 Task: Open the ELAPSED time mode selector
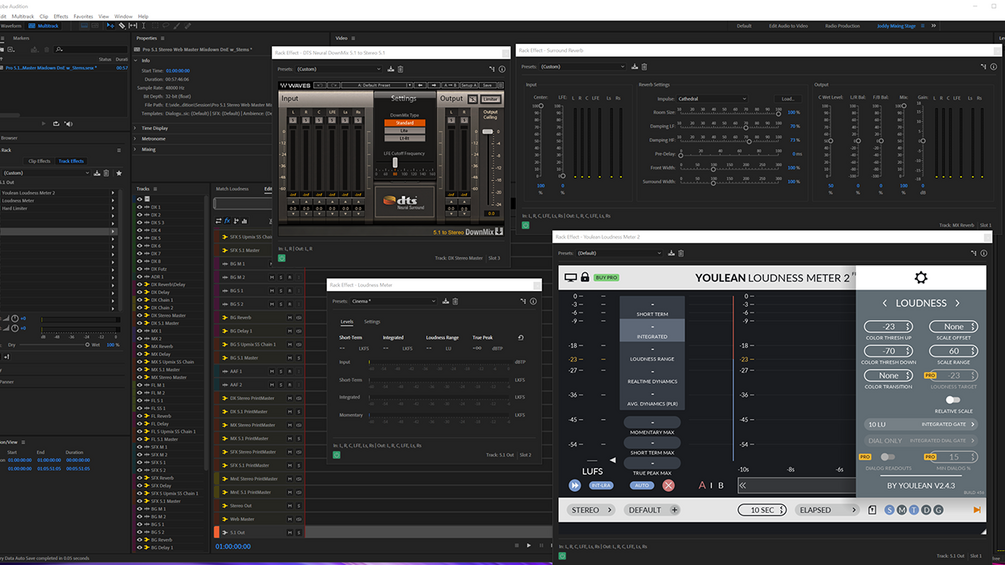826,510
